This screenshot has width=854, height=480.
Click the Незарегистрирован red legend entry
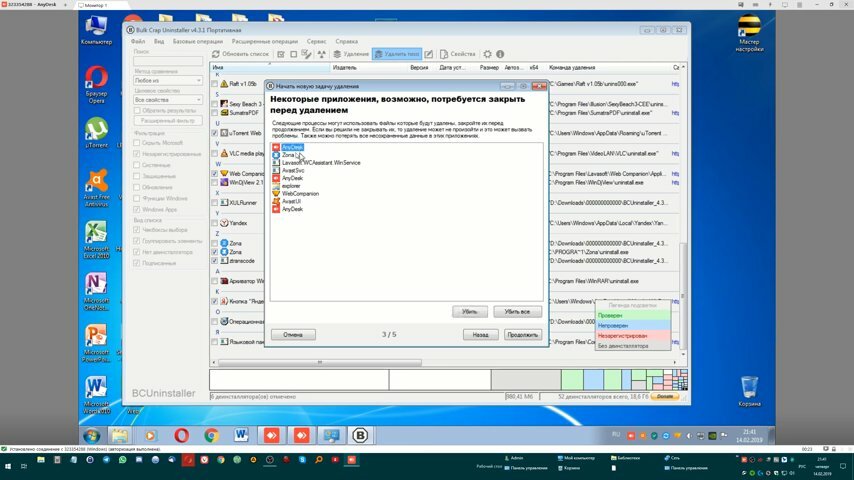[632, 336]
